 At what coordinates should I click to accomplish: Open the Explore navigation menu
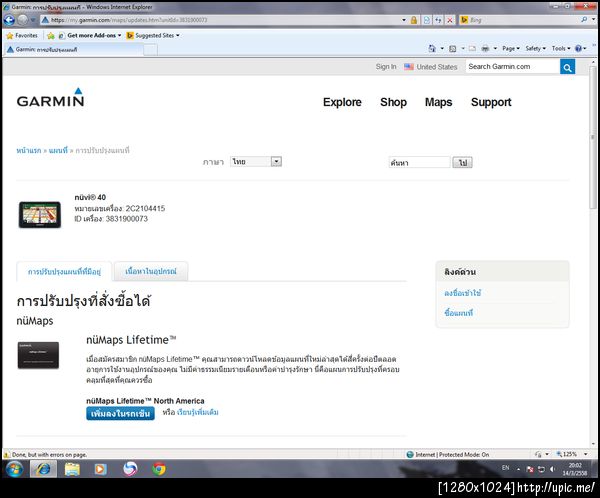[x=342, y=102]
